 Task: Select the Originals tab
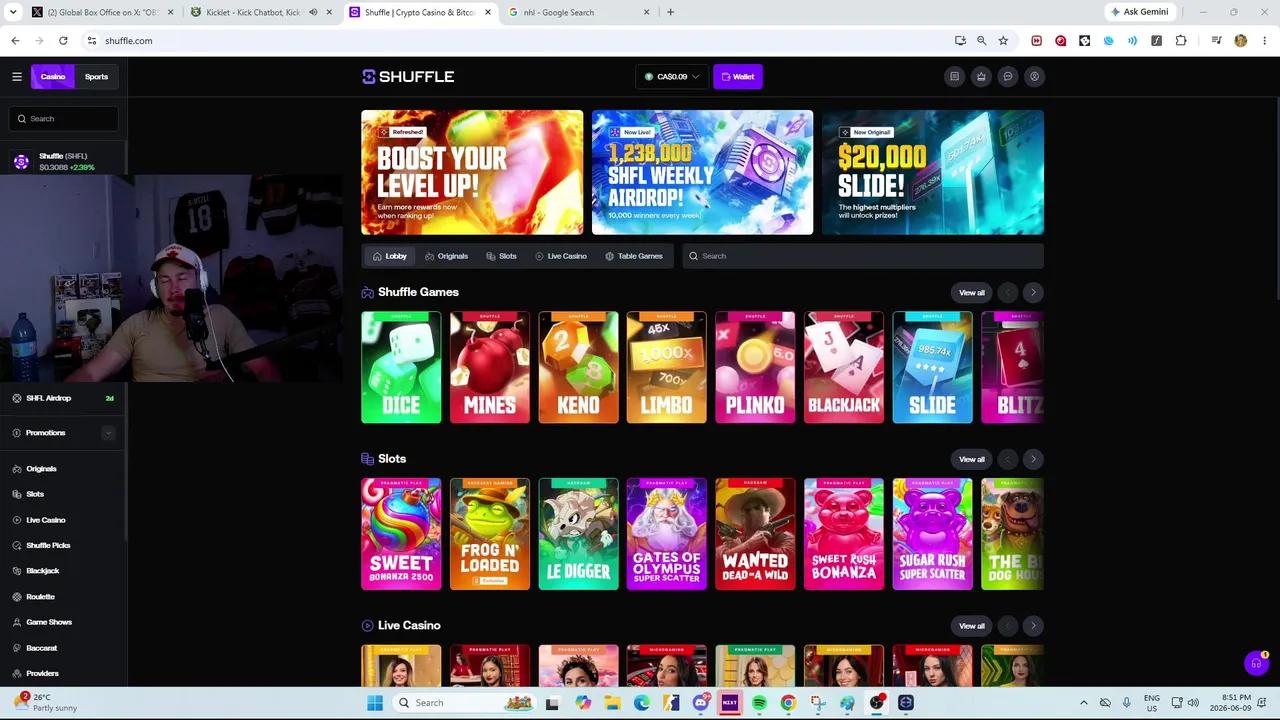pyautogui.click(x=446, y=256)
